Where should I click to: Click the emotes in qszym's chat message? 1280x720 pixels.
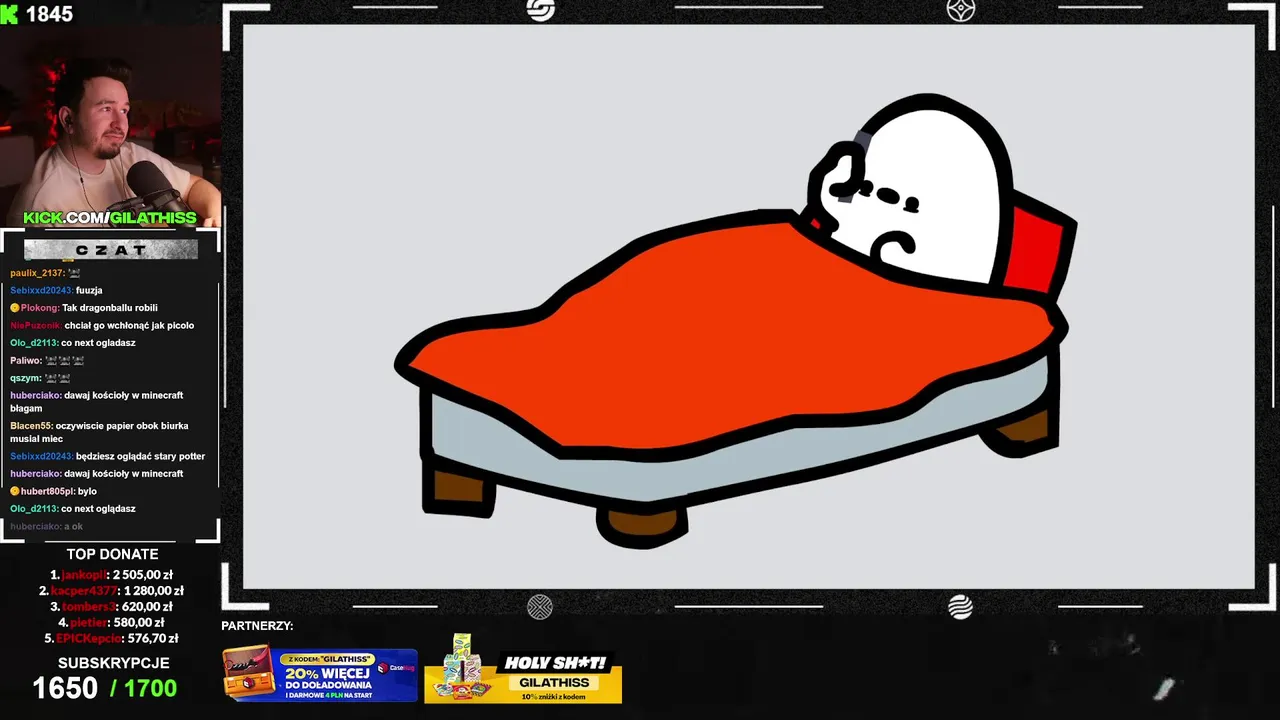(x=58, y=378)
